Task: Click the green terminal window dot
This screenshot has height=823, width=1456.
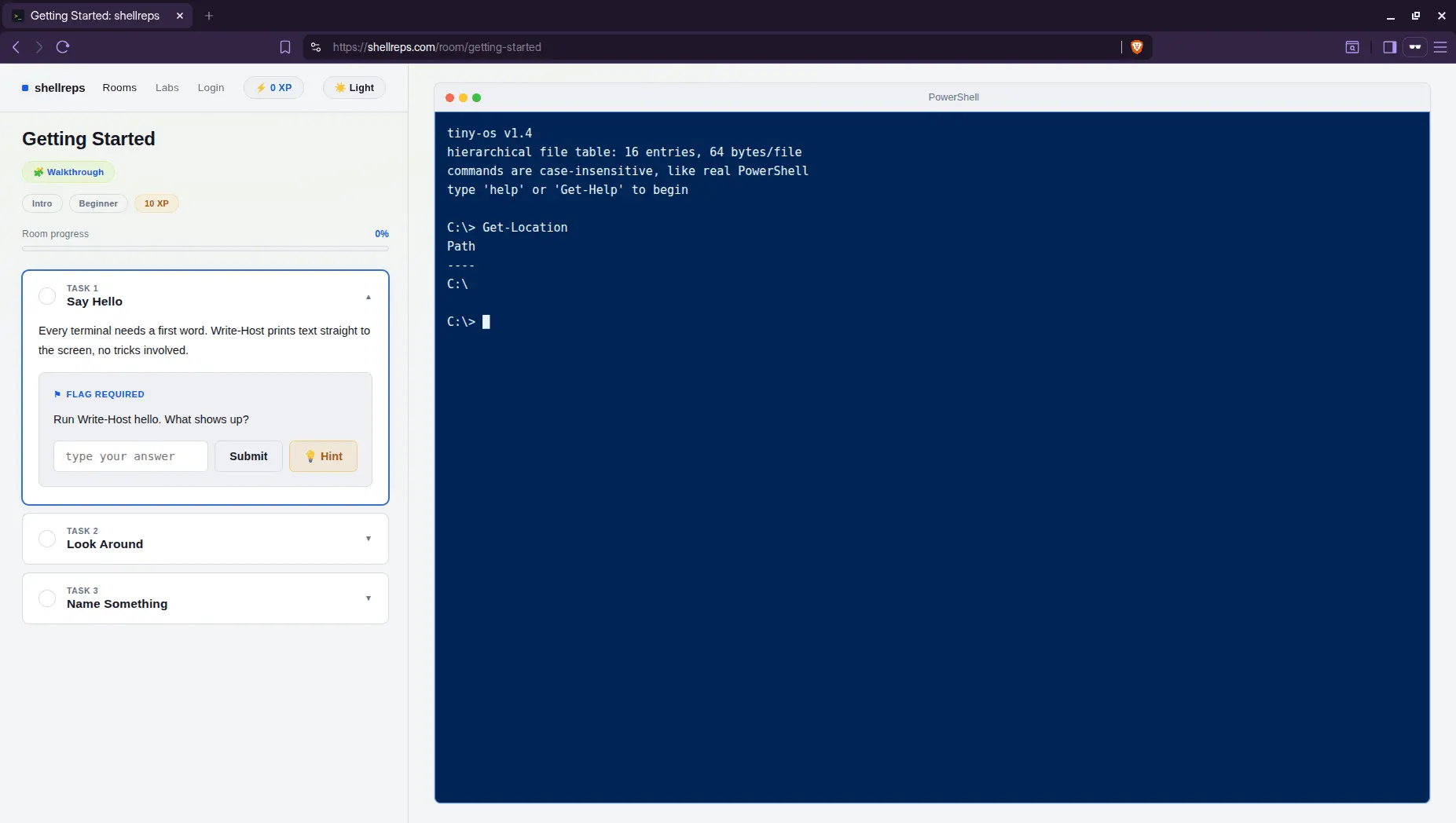Action: click(476, 97)
